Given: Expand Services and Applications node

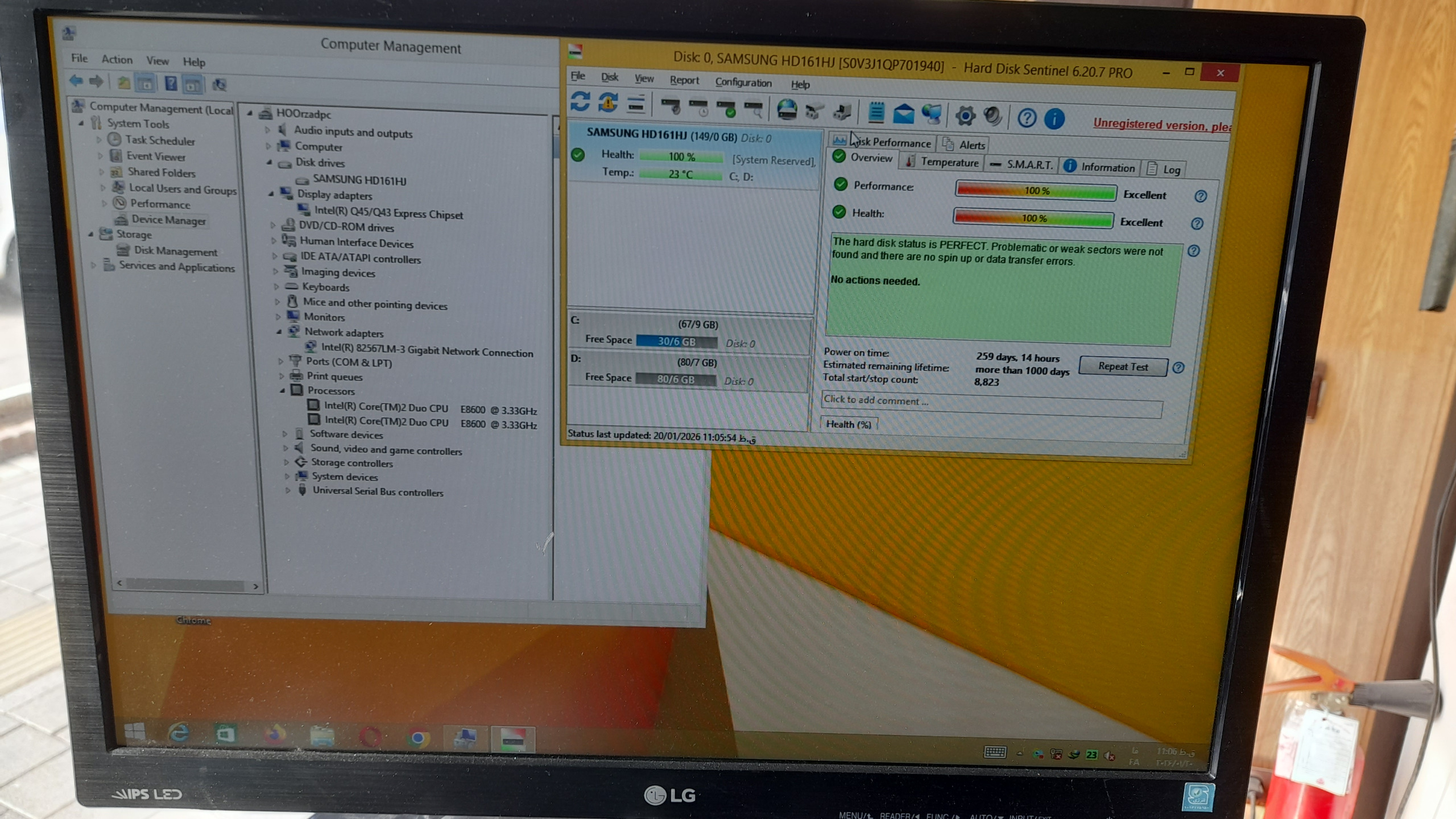Looking at the screenshot, I should coord(94,265).
